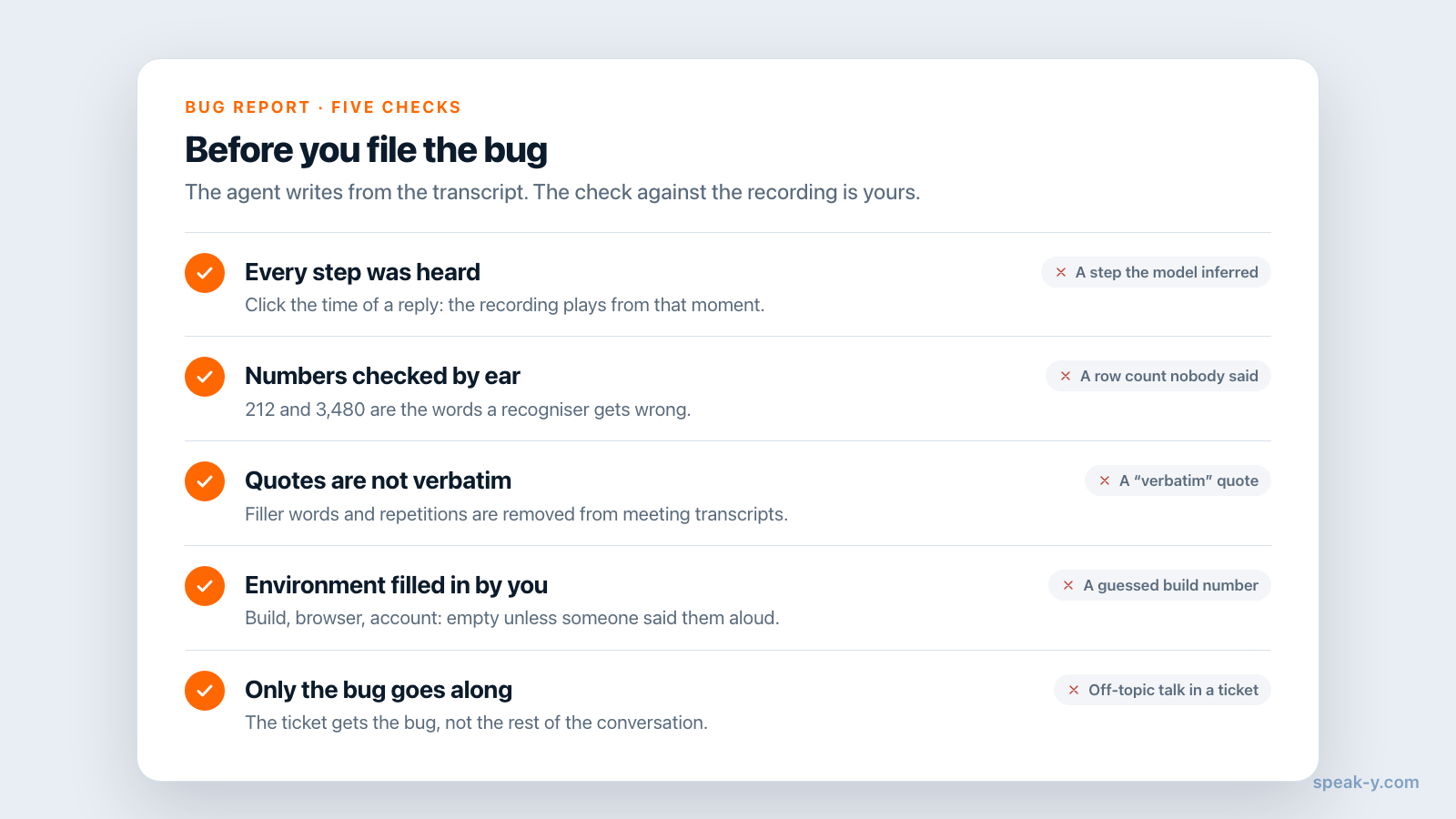The image size is (1456, 819).
Task: Click the 'Environment filled in by you' title
Action: [x=396, y=585]
